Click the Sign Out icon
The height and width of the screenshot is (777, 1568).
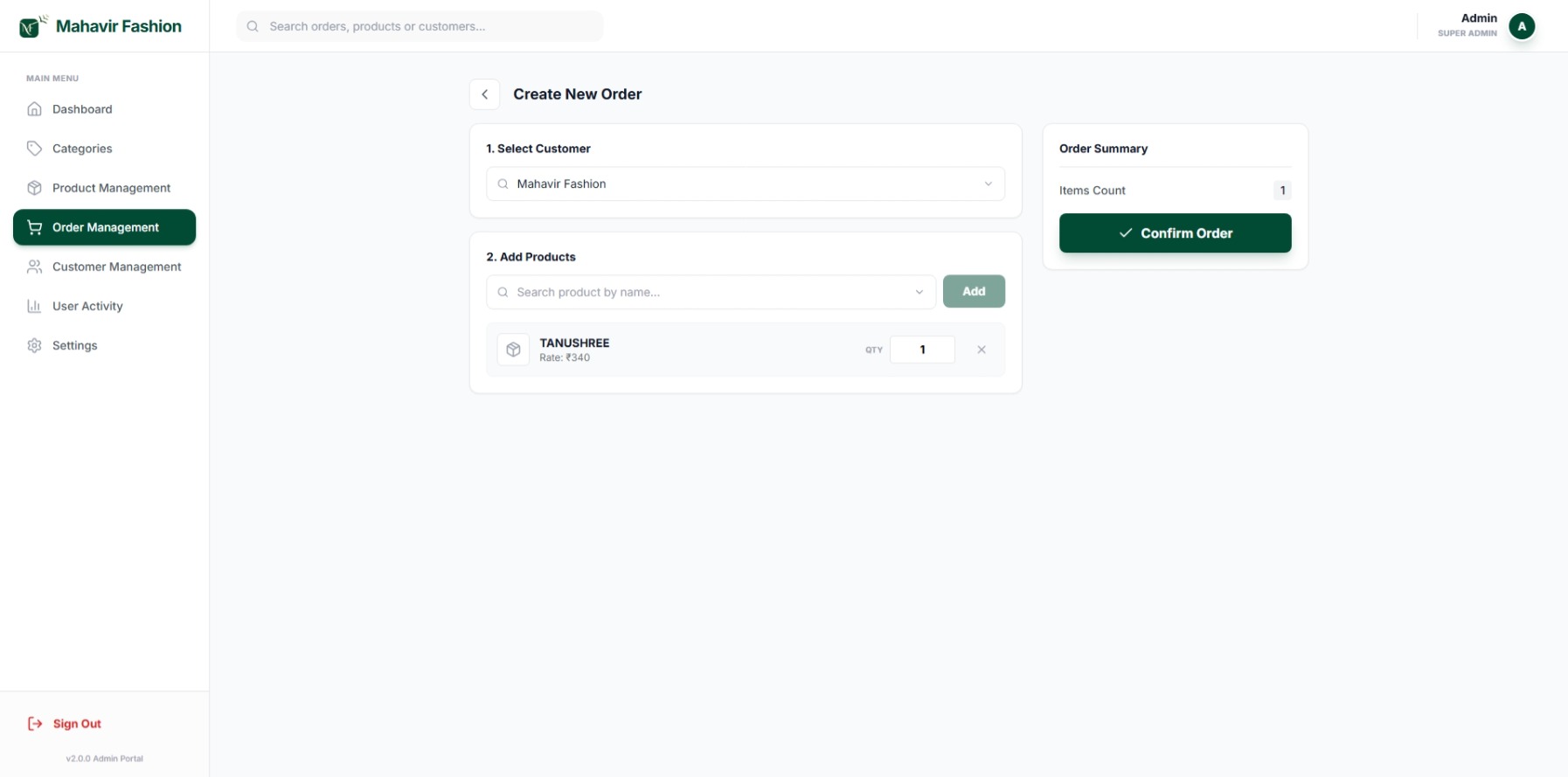point(35,724)
